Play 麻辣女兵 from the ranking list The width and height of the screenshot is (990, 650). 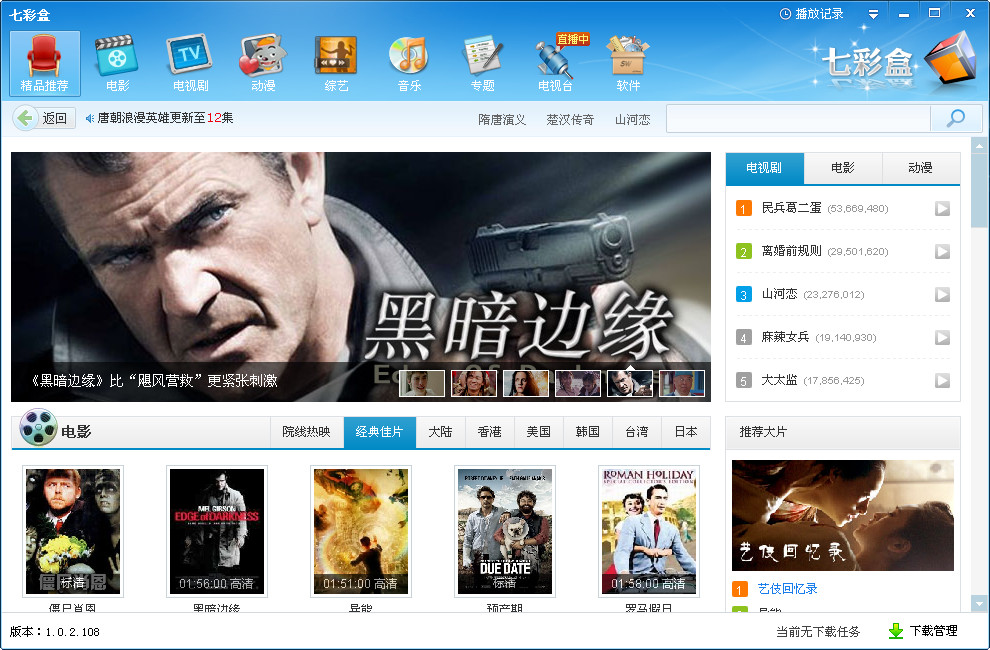942,337
